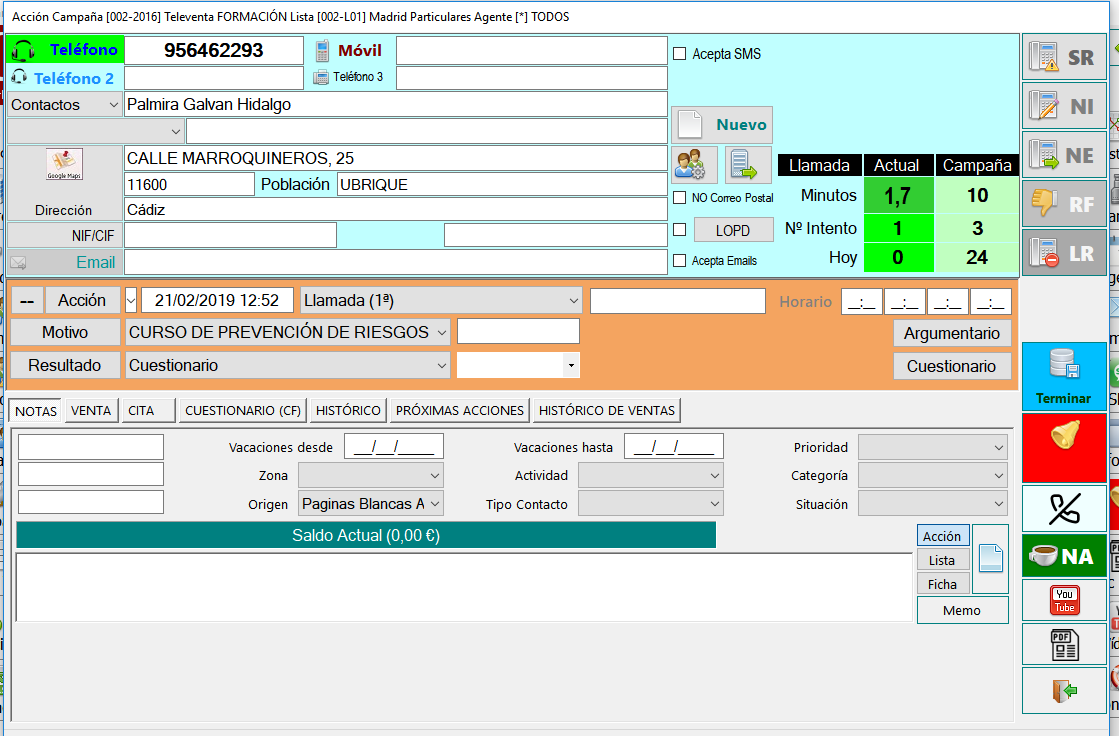Click the NA coffee cup break button
The height and width of the screenshot is (736, 1119).
tap(1063, 555)
